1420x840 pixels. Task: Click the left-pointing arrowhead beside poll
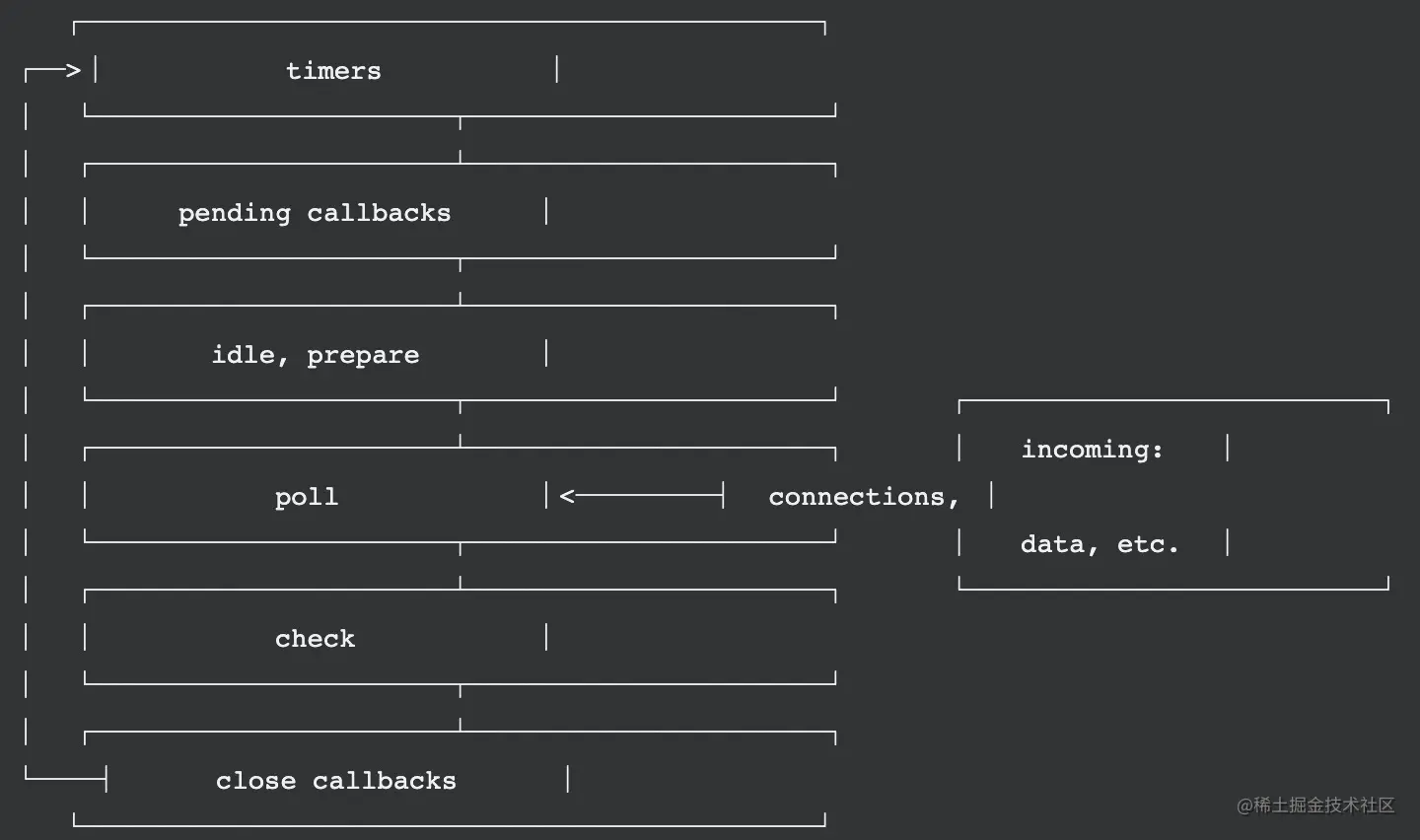(x=567, y=496)
